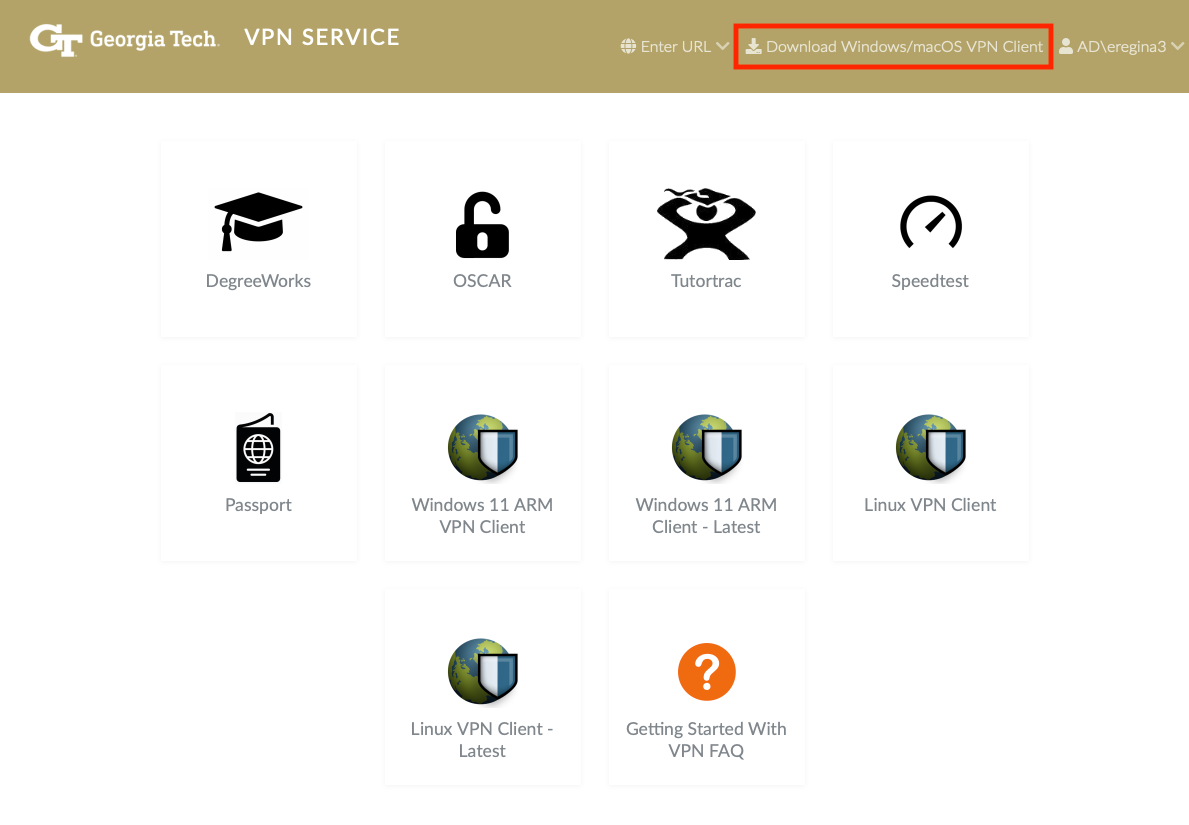This screenshot has width=1189, height=825.
Task: Expand the AD\eregina3 account chevron
Action: [x=1177, y=46]
